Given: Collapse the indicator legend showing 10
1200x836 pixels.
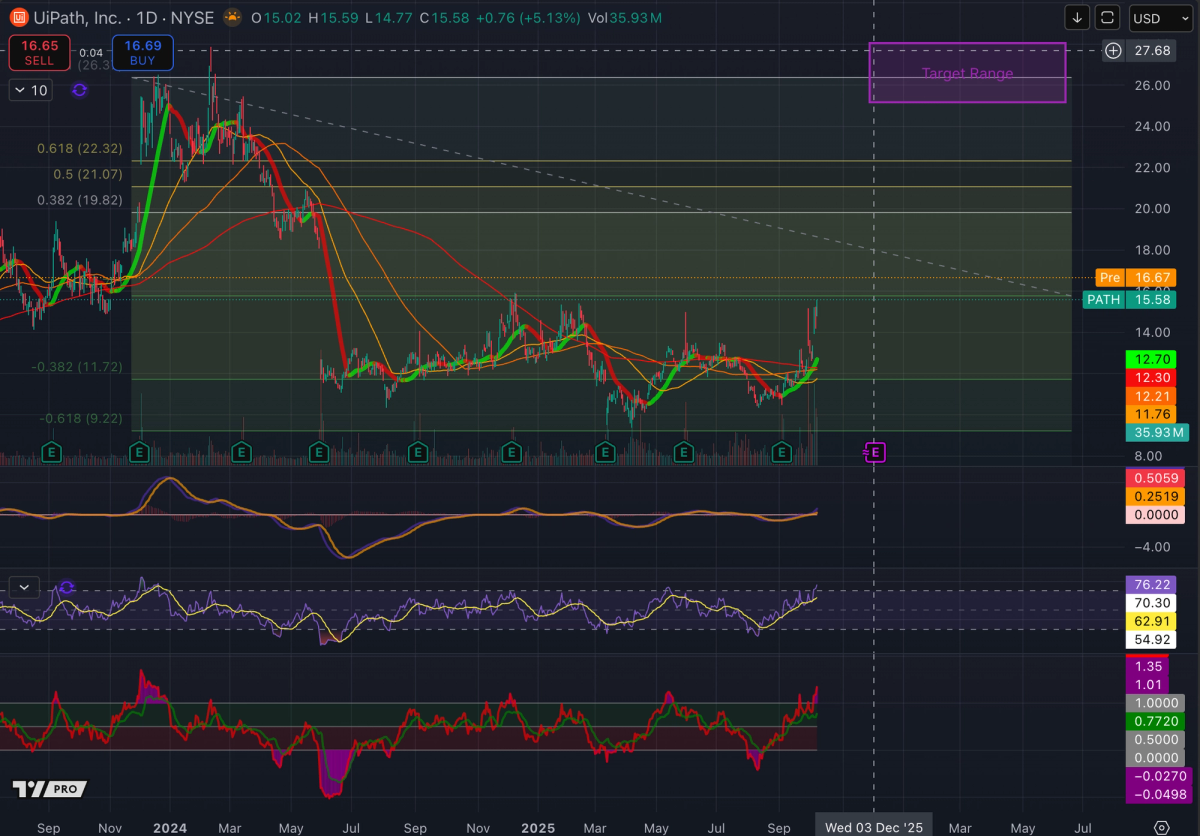Looking at the screenshot, I should [x=30, y=90].
